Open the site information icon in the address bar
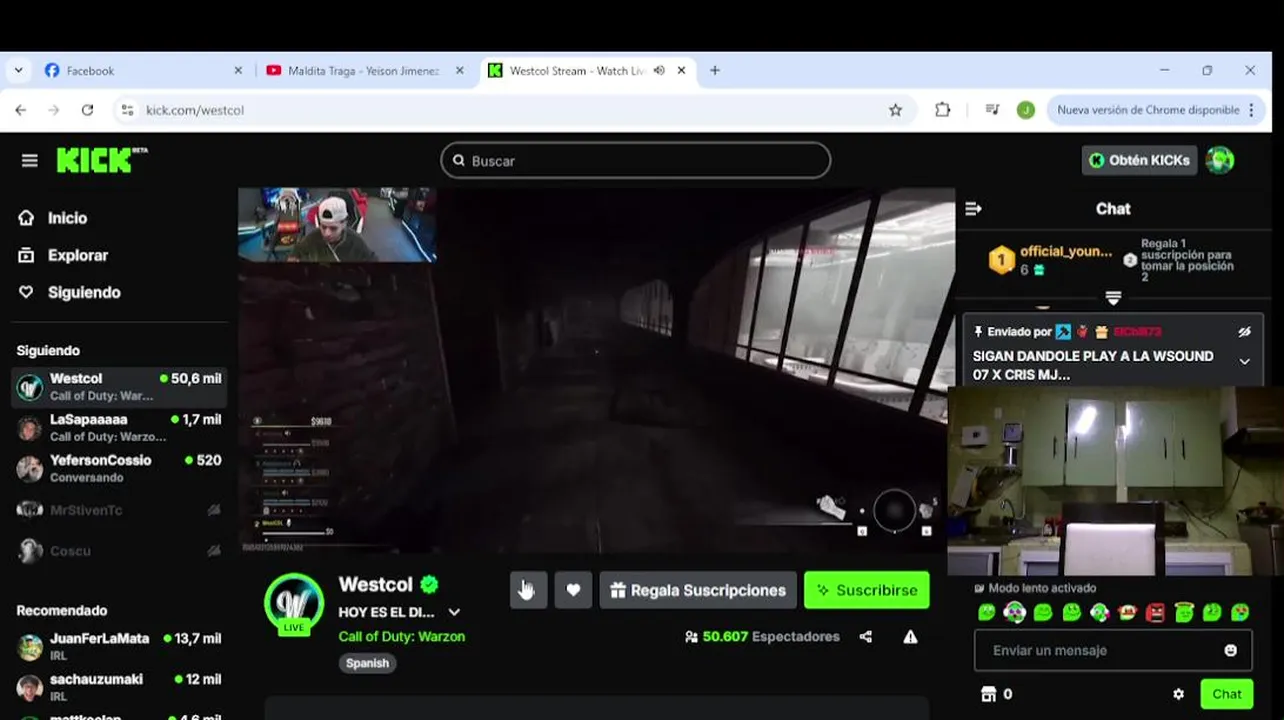1284x720 pixels. coord(127,110)
